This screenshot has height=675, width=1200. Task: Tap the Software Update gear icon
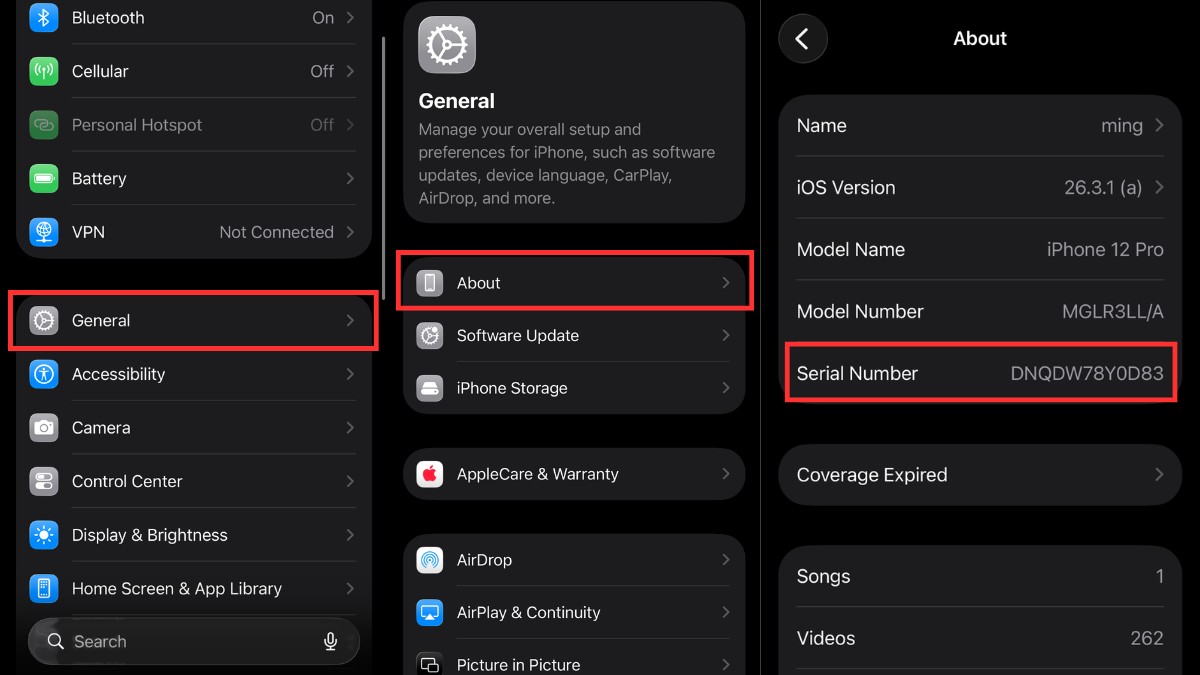(x=430, y=336)
